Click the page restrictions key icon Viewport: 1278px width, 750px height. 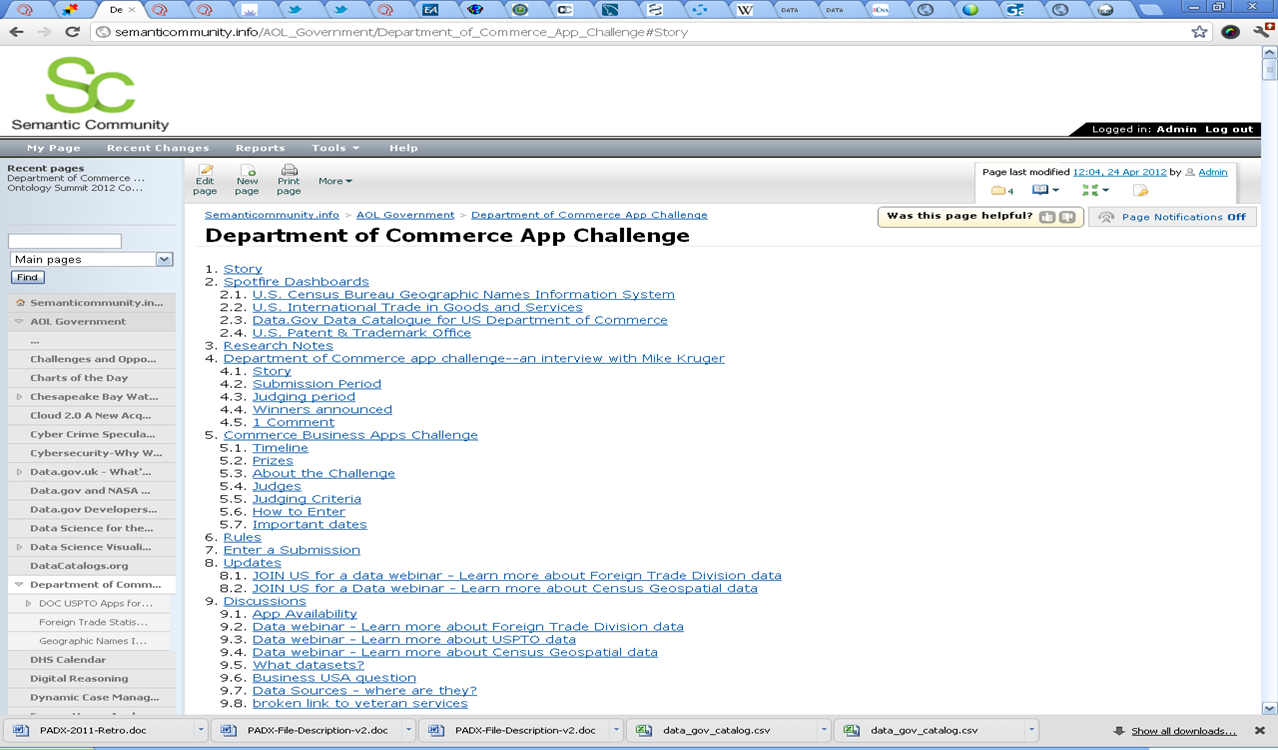tap(1140, 190)
